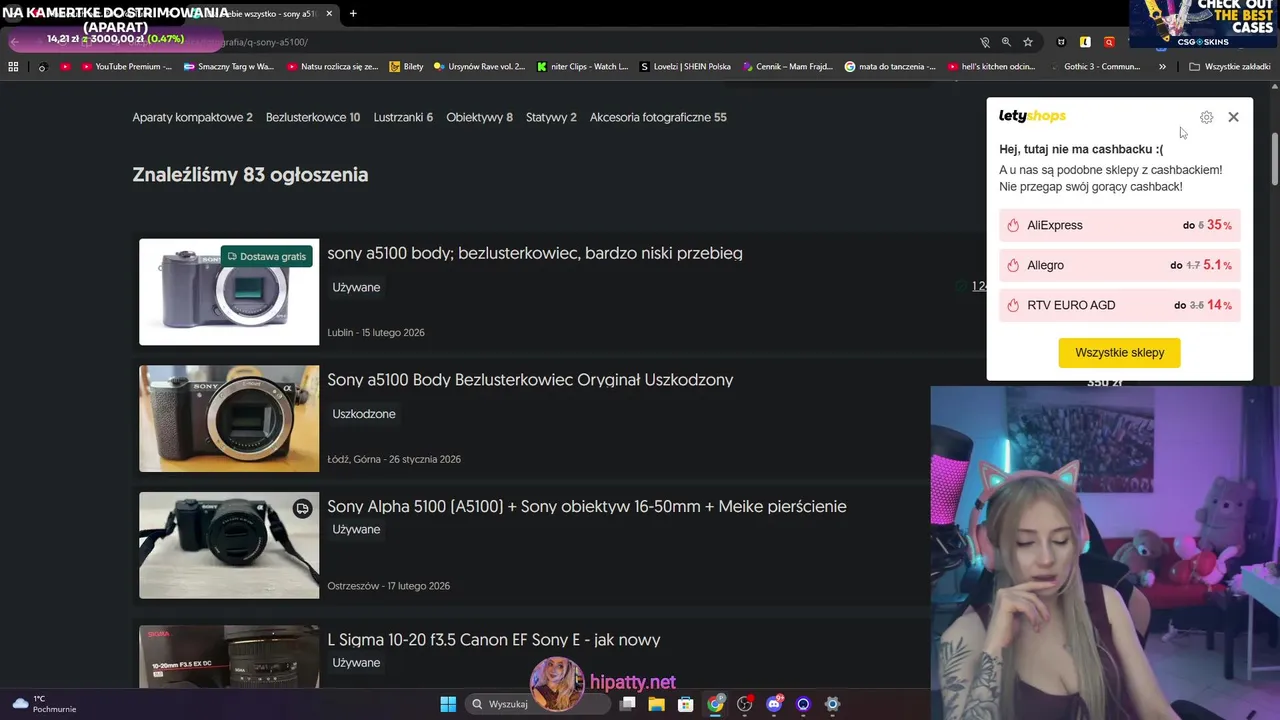The image size is (1280, 720).
Task: Open Ursynów Rave vol. 2 bookmark
Action: click(x=479, y=67)
